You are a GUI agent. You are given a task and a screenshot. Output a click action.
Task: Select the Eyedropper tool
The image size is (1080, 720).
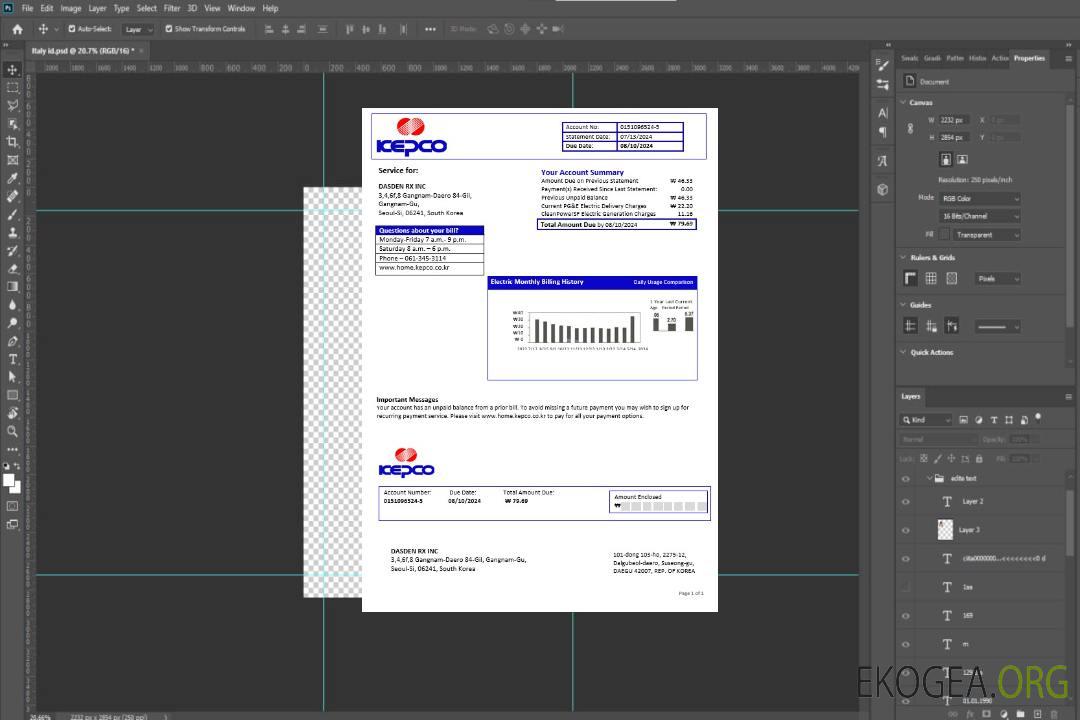point(12,178)
